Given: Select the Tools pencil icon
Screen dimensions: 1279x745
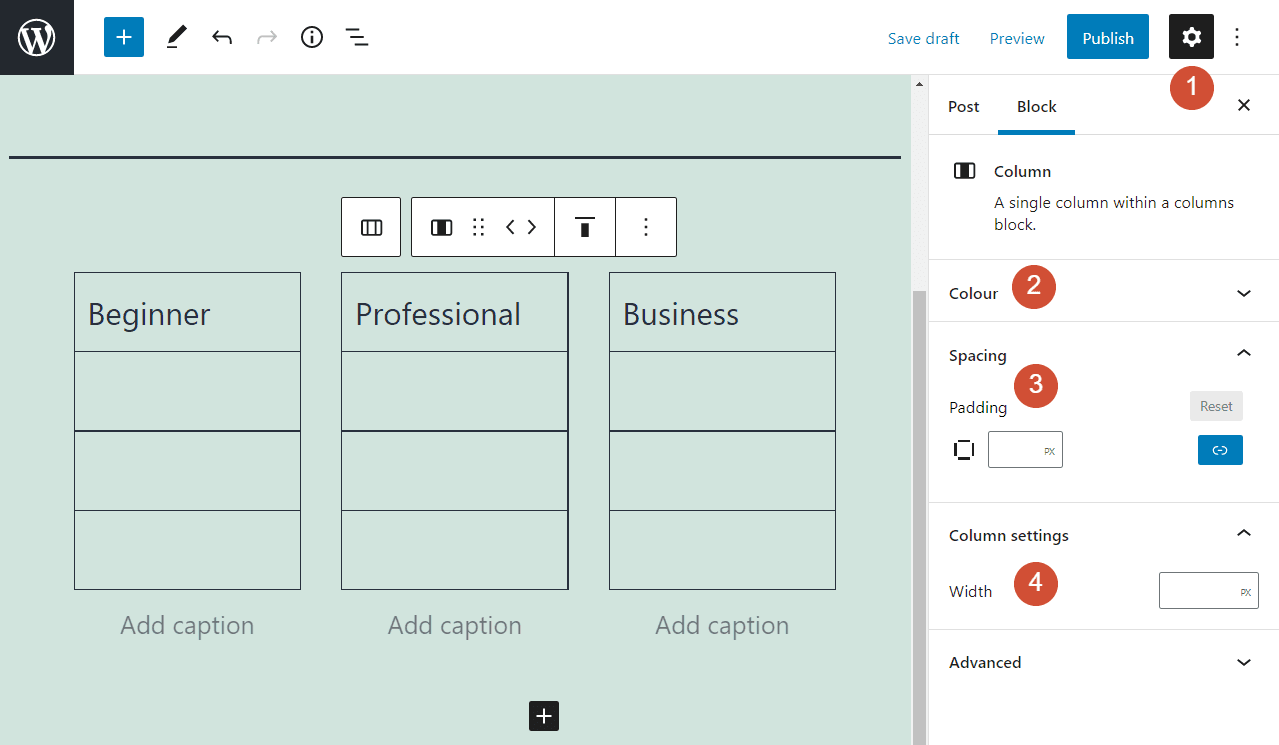Looking at the screenshot, I should click(x=176, y=37).
